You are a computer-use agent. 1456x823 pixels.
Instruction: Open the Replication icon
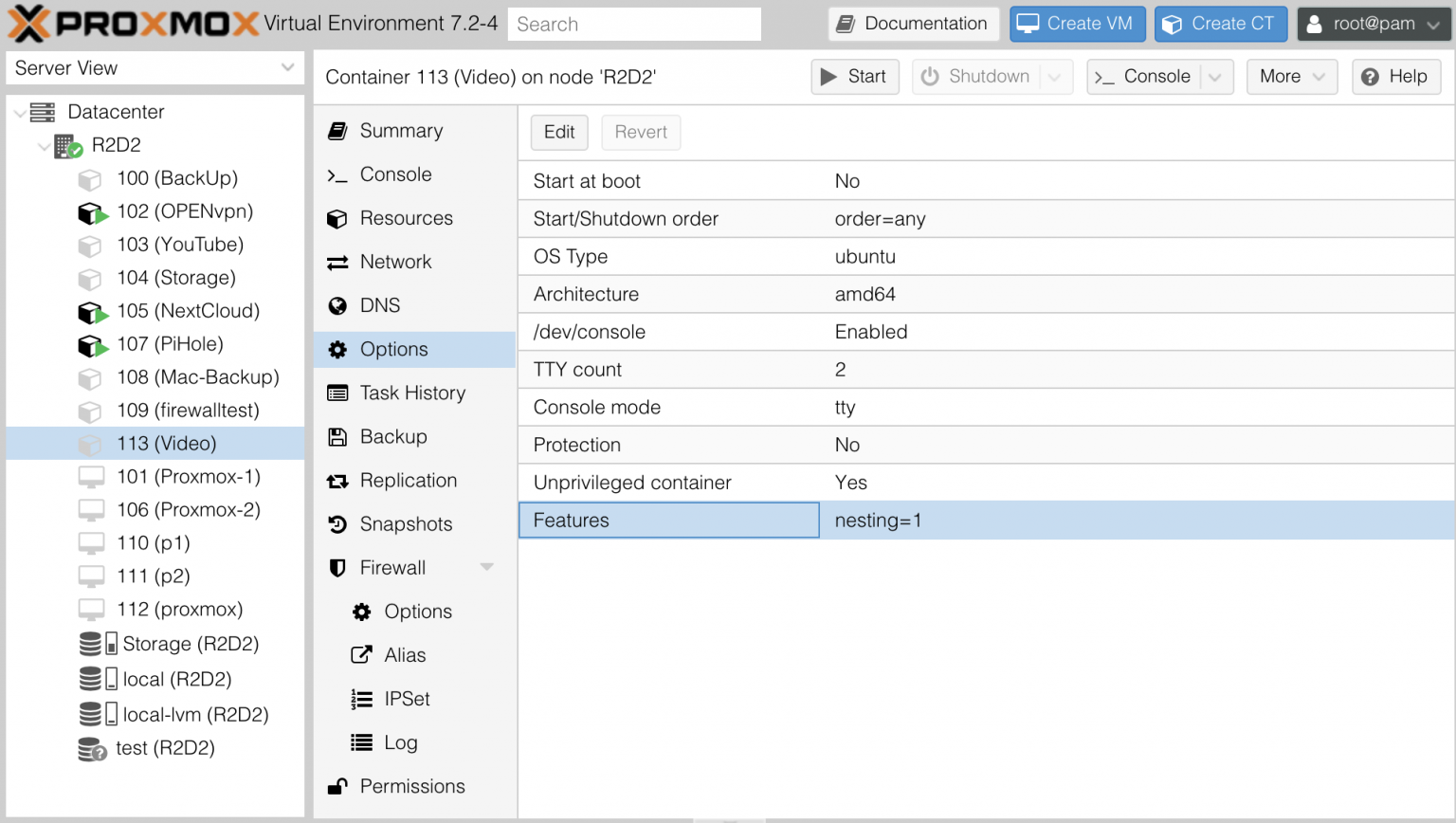[x=338, y=480]
